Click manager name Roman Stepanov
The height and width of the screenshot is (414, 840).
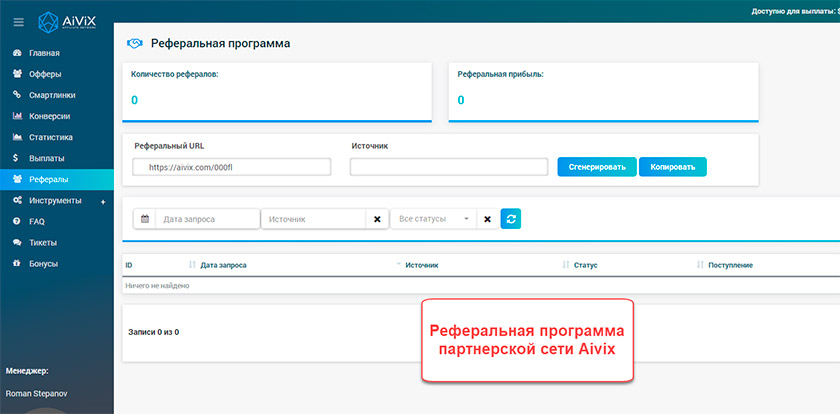pyautogui.click(x=36, y=393)
